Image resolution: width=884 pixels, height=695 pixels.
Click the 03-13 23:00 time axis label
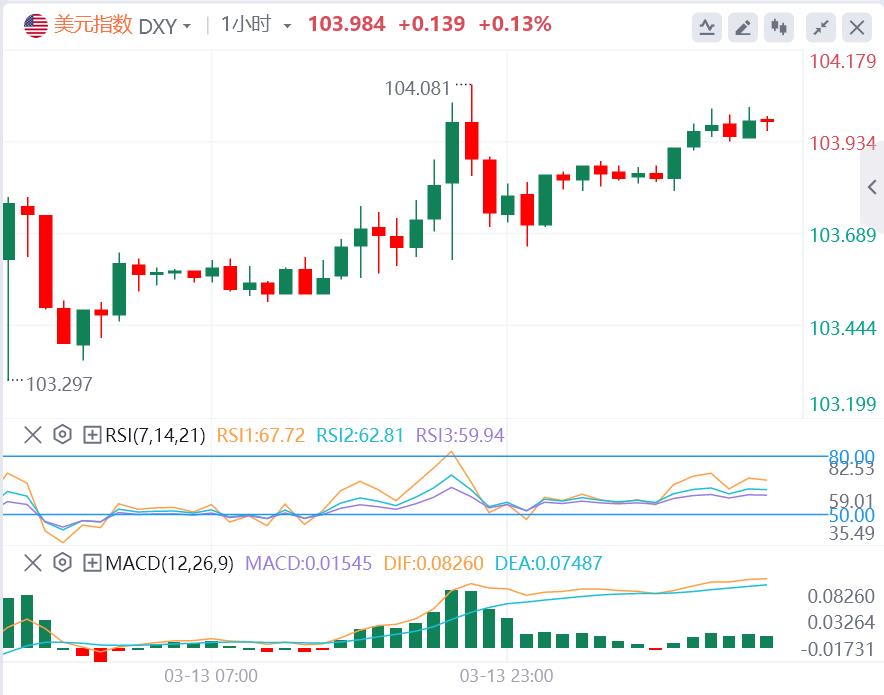(x=505, y=676)
